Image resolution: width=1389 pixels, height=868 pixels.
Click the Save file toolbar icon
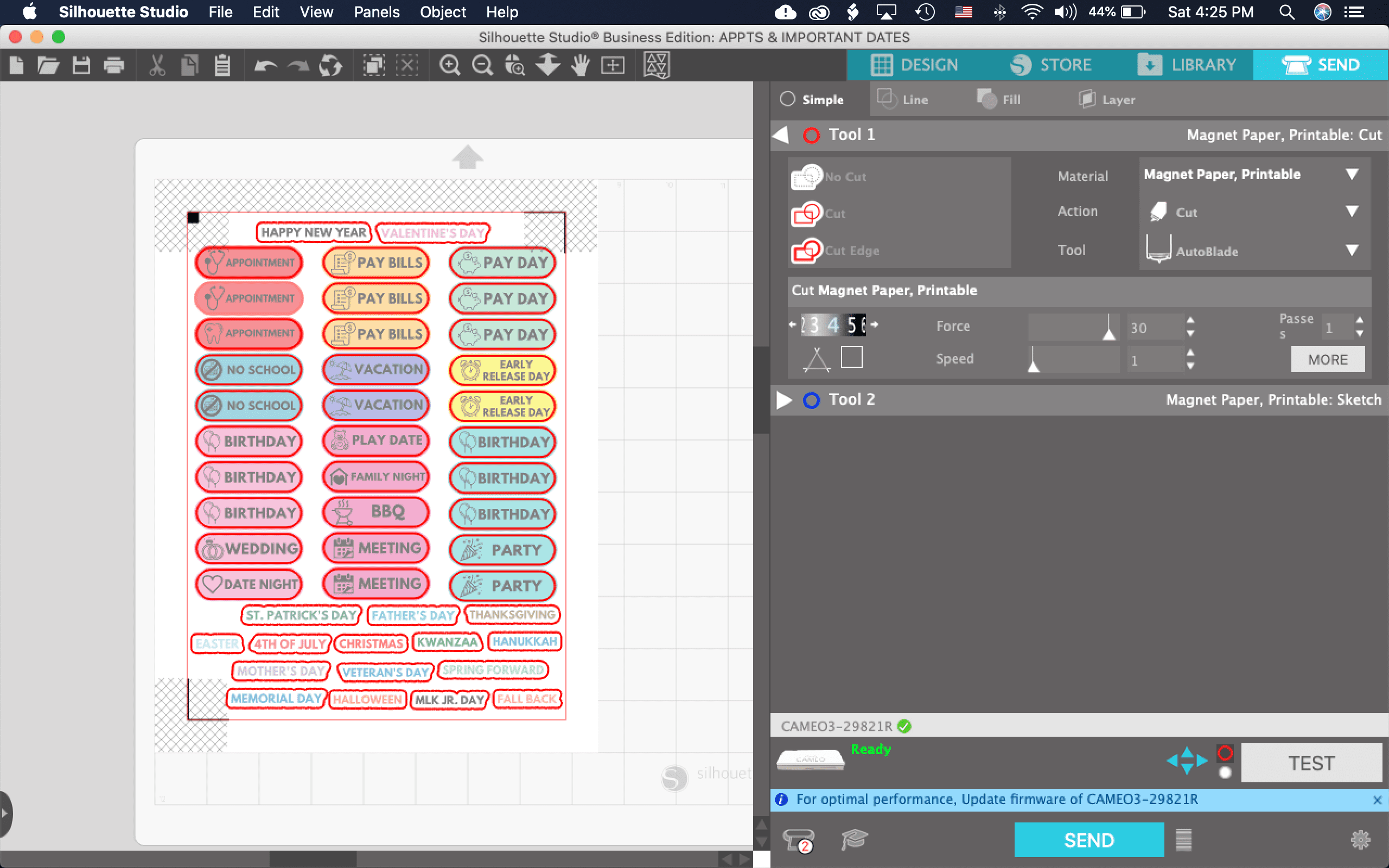coord(81,65)
